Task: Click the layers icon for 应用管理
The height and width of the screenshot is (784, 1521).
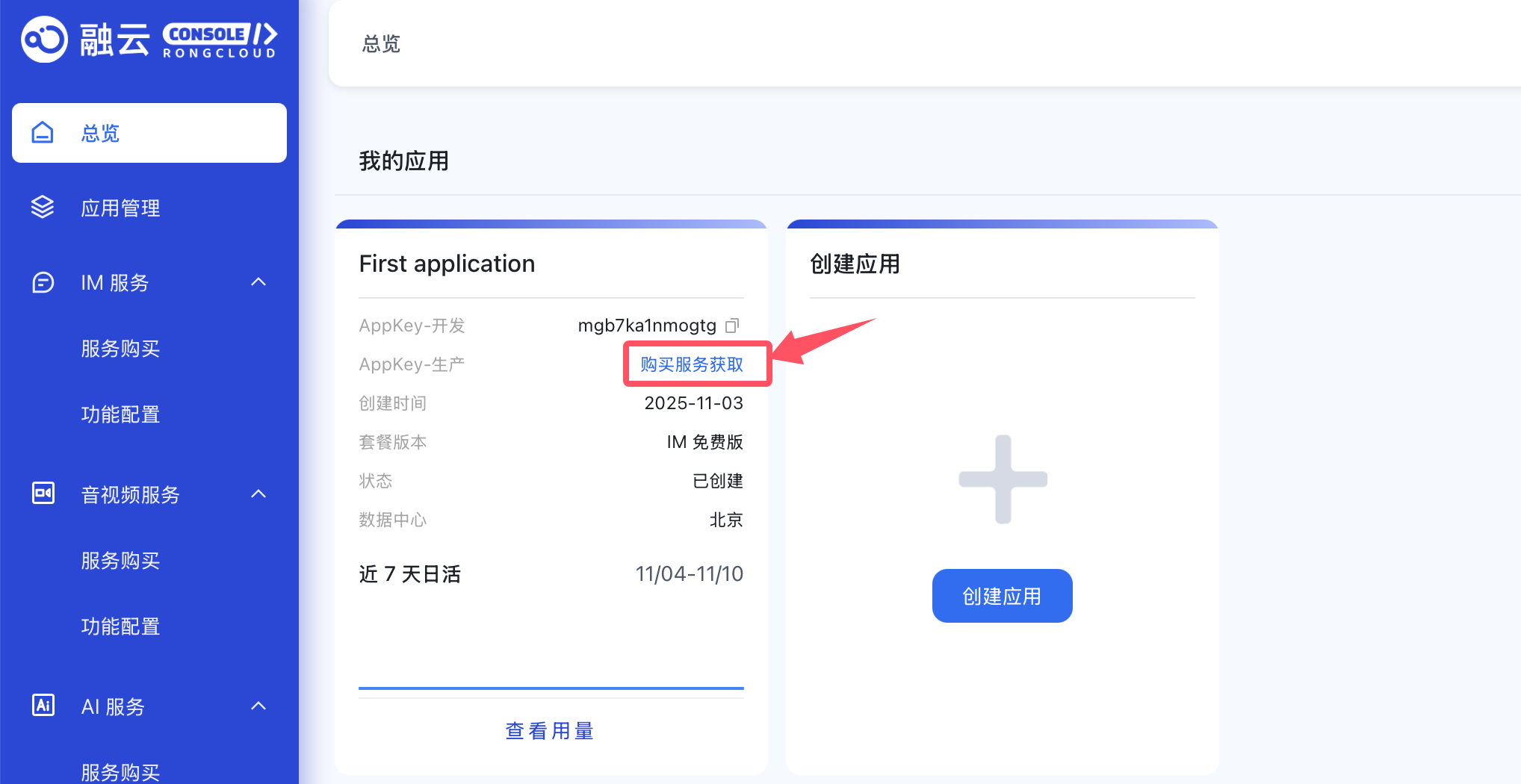Action: point(43,208)
